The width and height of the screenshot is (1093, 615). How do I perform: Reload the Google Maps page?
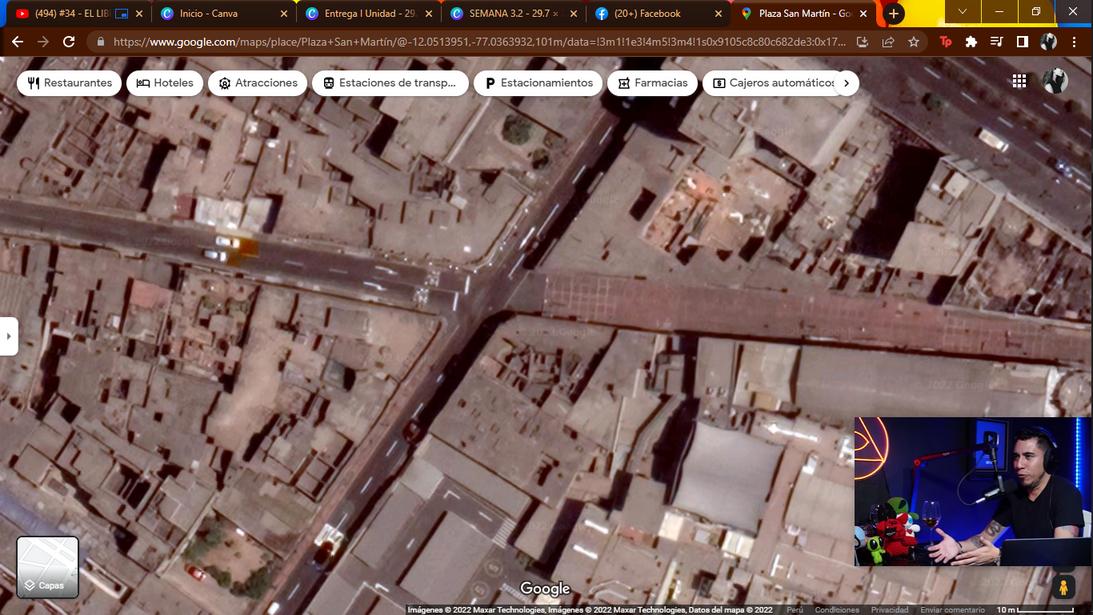(69, 42)
